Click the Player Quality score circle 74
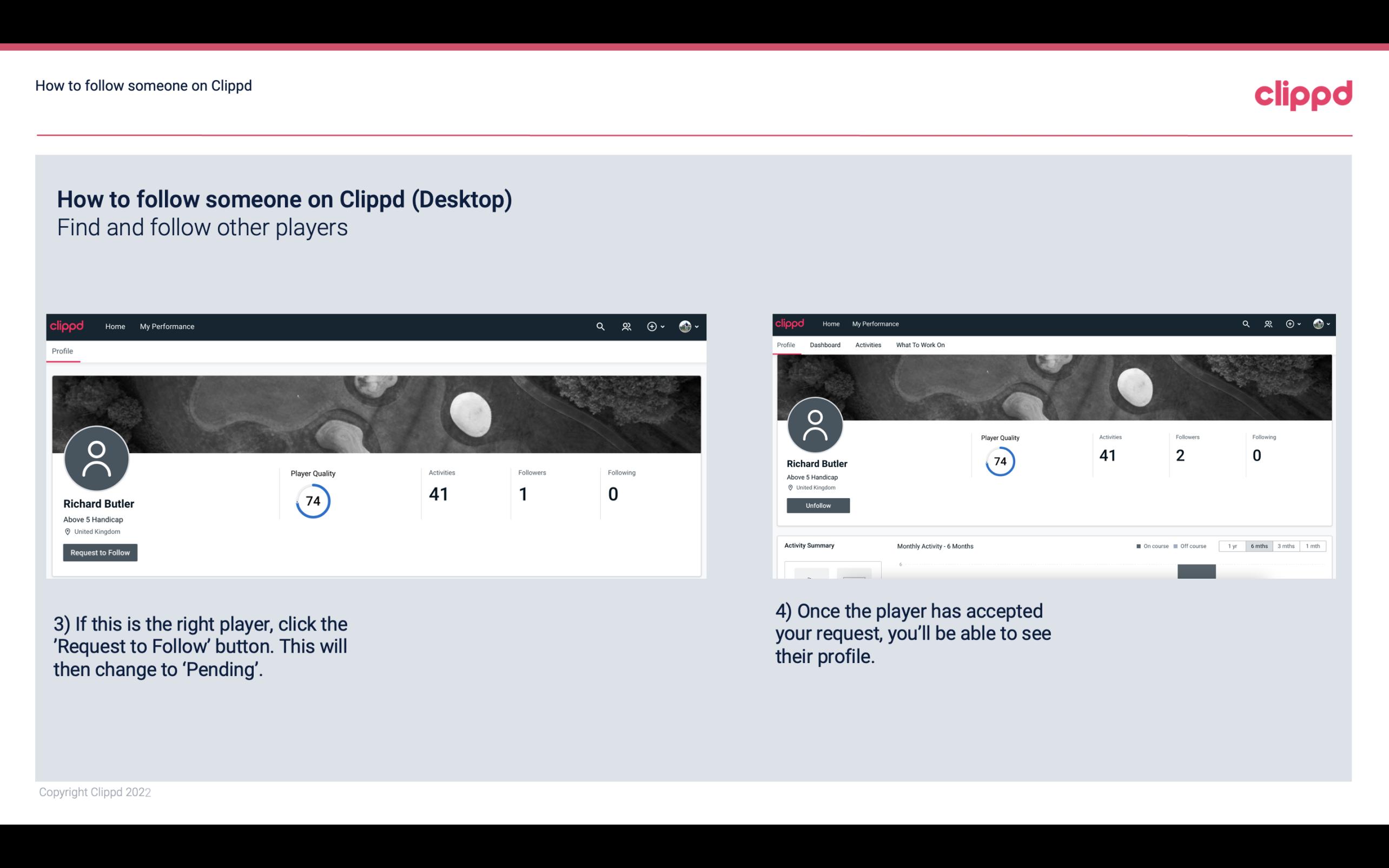 [x=312, y=500]
